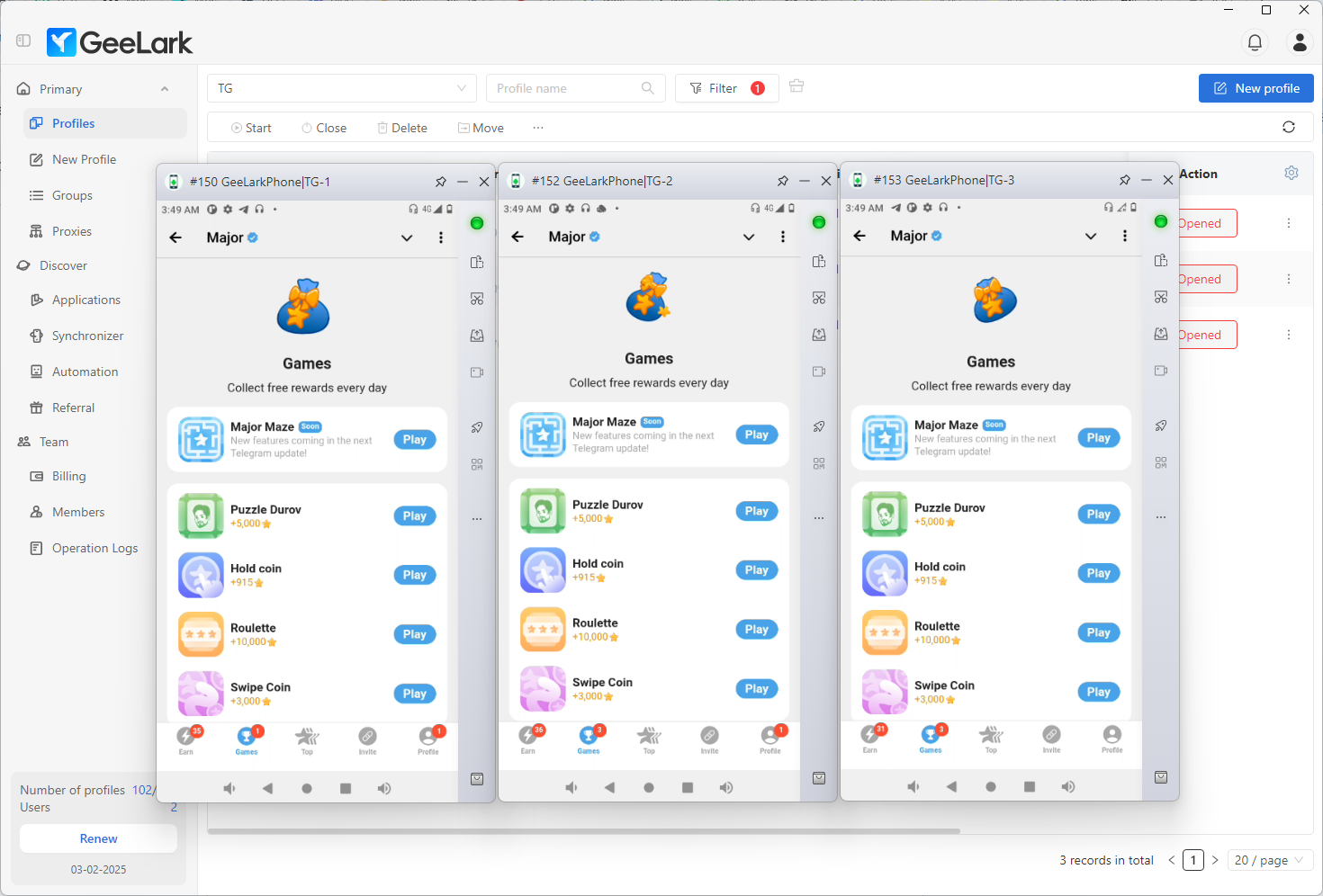This screenshot has height=896, width=1323.
Task: Click the New profile button
Action: pos(1256,88)
